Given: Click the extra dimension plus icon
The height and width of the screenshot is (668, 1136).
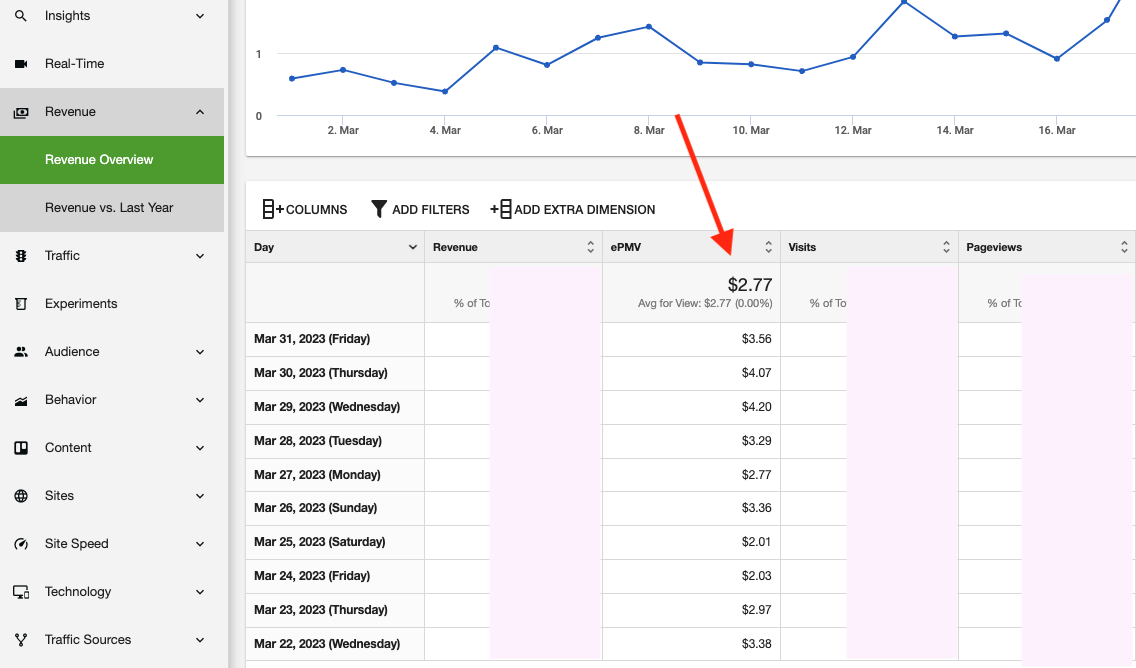Looking at the screenshot, I should point(501,209).
